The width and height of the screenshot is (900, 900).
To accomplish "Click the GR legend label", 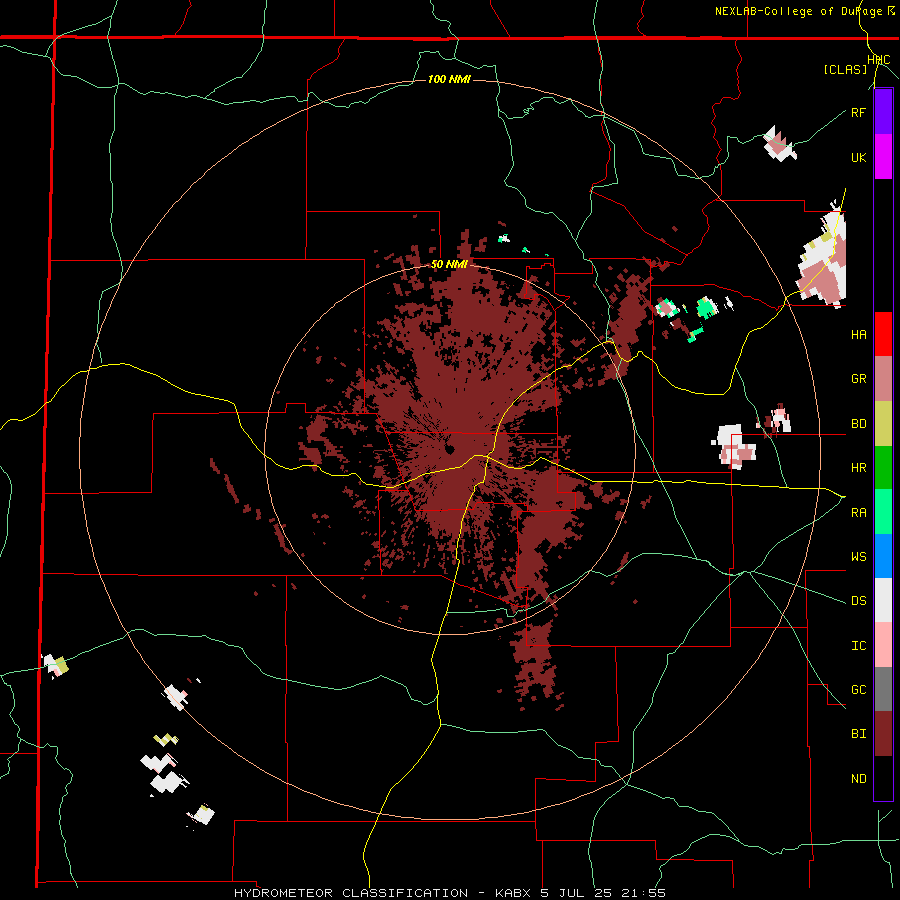I will click(858, 379).
